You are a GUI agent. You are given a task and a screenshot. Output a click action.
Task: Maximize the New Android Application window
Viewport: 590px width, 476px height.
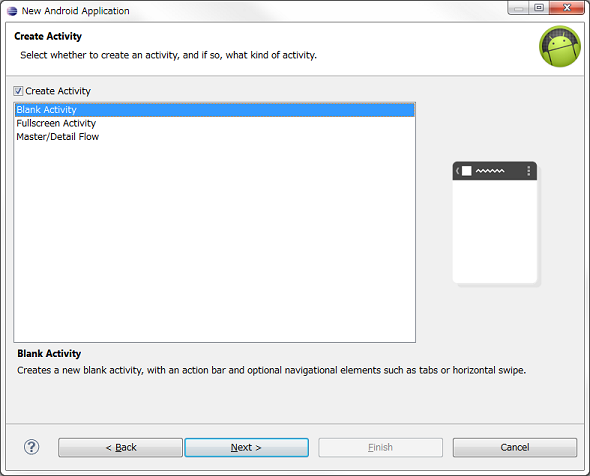pyautogui.click(x=539, y=8)
